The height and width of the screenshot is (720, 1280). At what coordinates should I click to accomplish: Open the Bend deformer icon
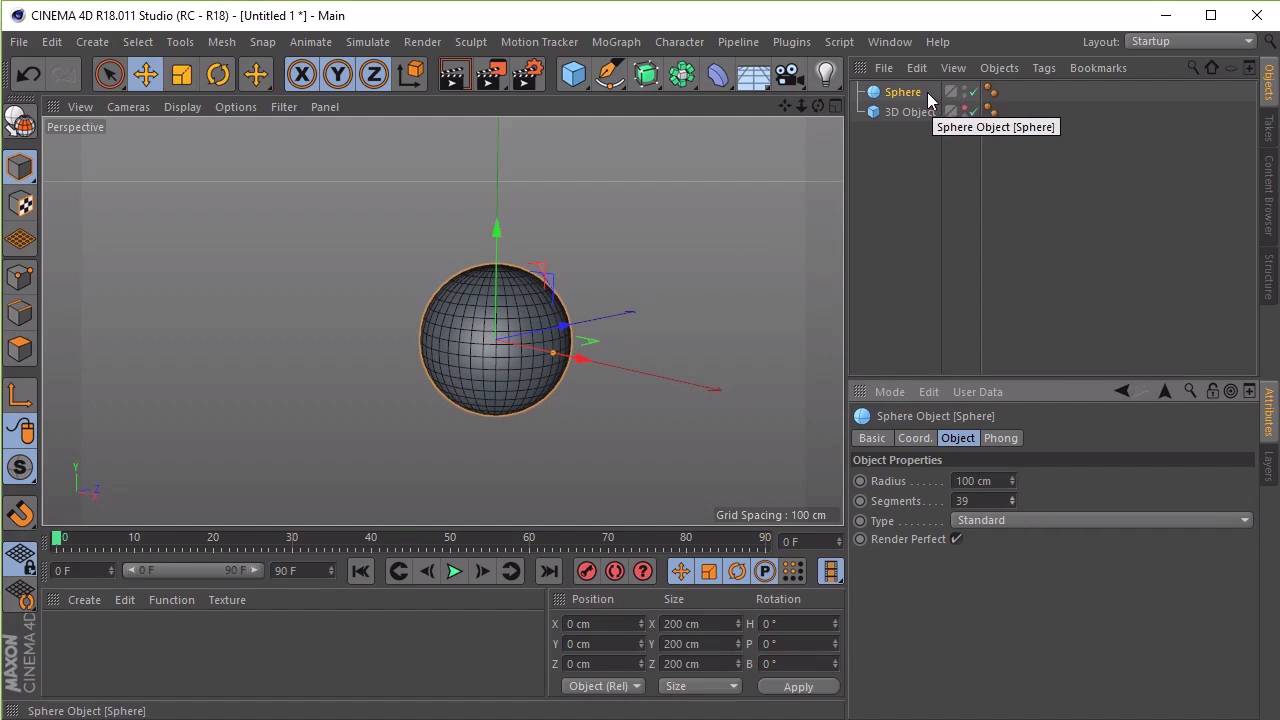tap(718, 74)
